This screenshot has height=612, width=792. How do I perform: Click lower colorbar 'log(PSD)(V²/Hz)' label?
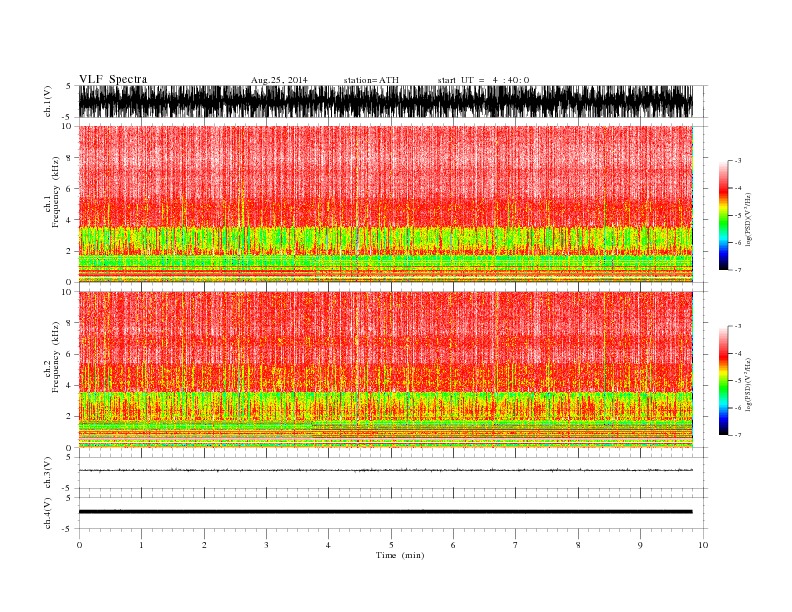pos(748,384)
